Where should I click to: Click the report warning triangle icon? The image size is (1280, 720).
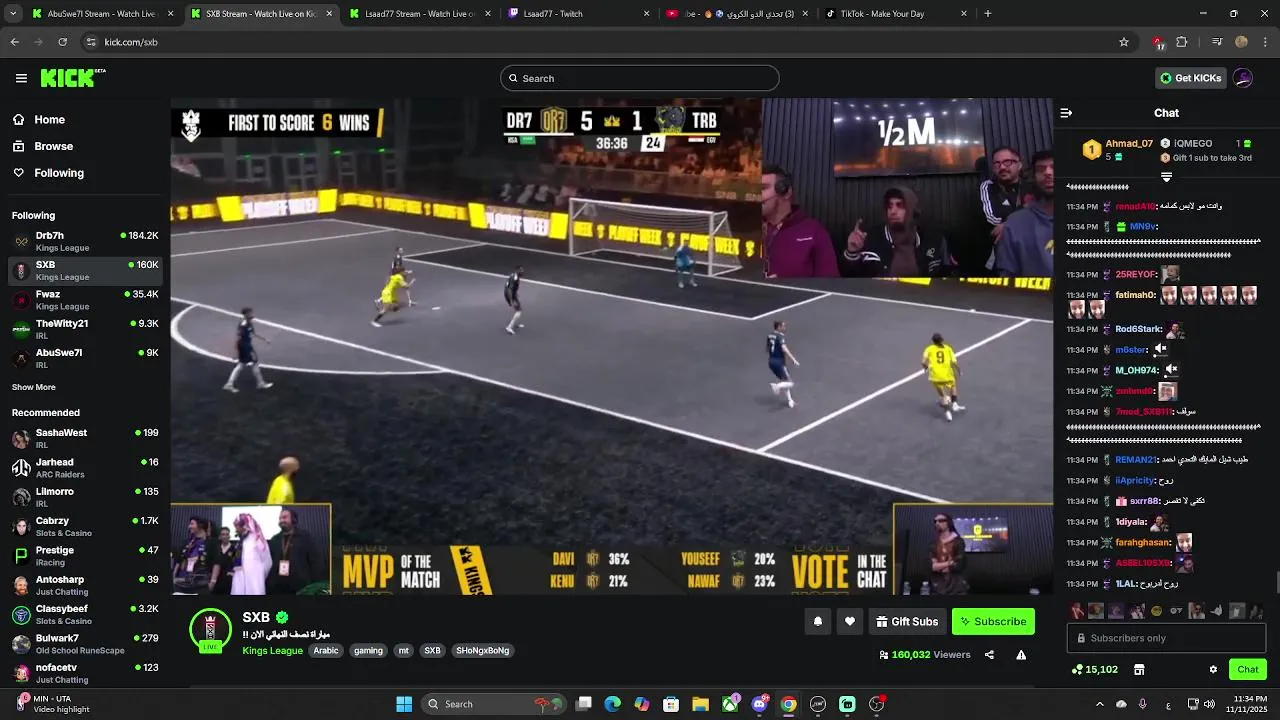(1021, 655)
